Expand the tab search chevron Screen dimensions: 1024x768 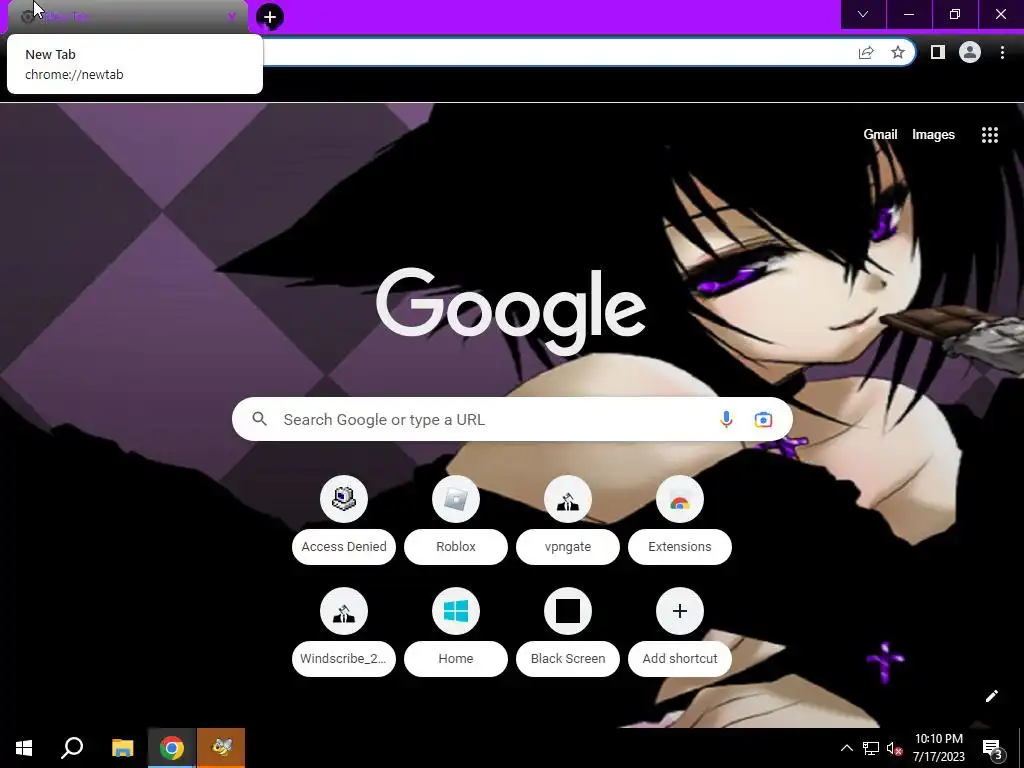click(x=863, y=14)
